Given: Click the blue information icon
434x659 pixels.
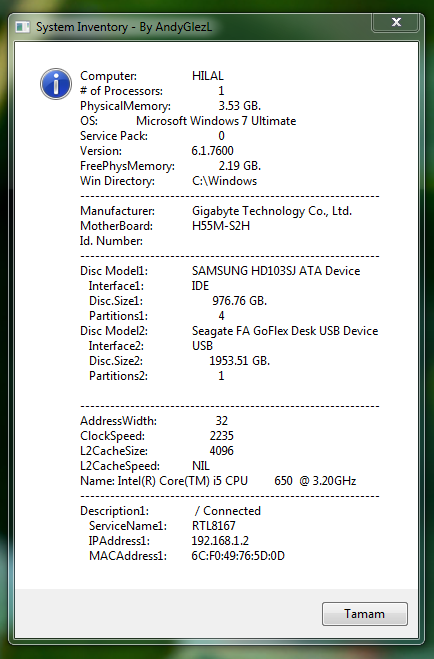Looking at the screenshot, I should (x=56, y=84).
